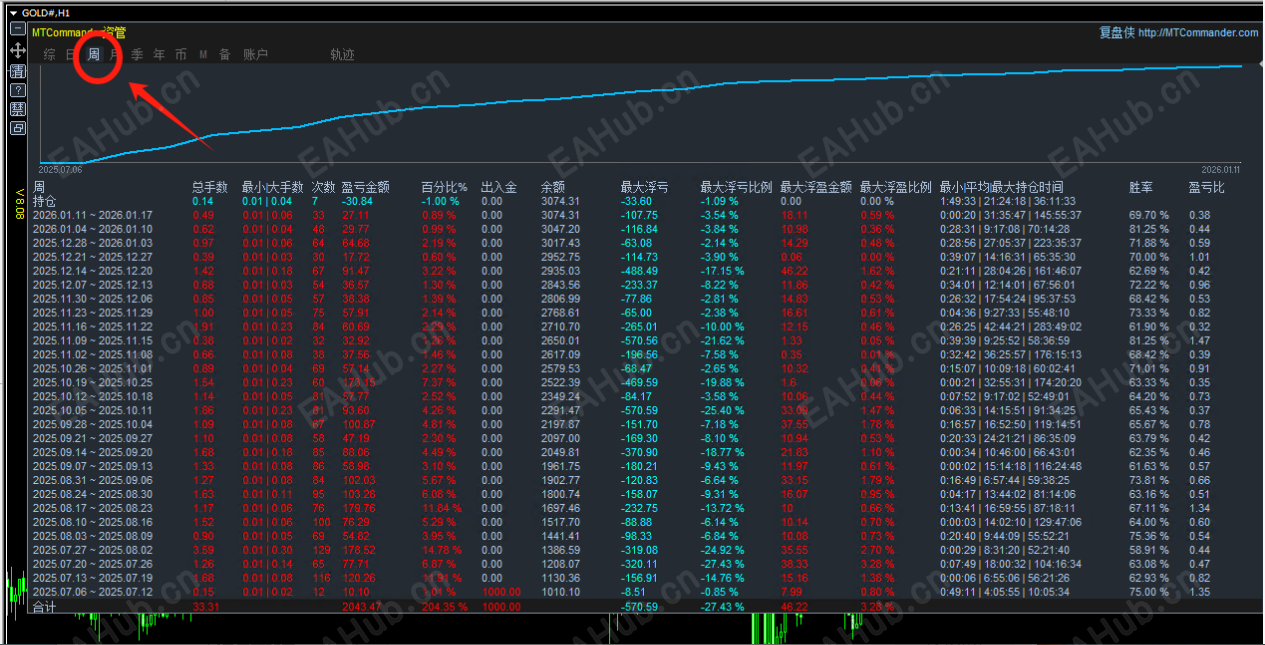The image size is (1265, 645).
Task: Select week row 2025.08.31 ~ 2025.09.06
Action: [x=93, y=480]
